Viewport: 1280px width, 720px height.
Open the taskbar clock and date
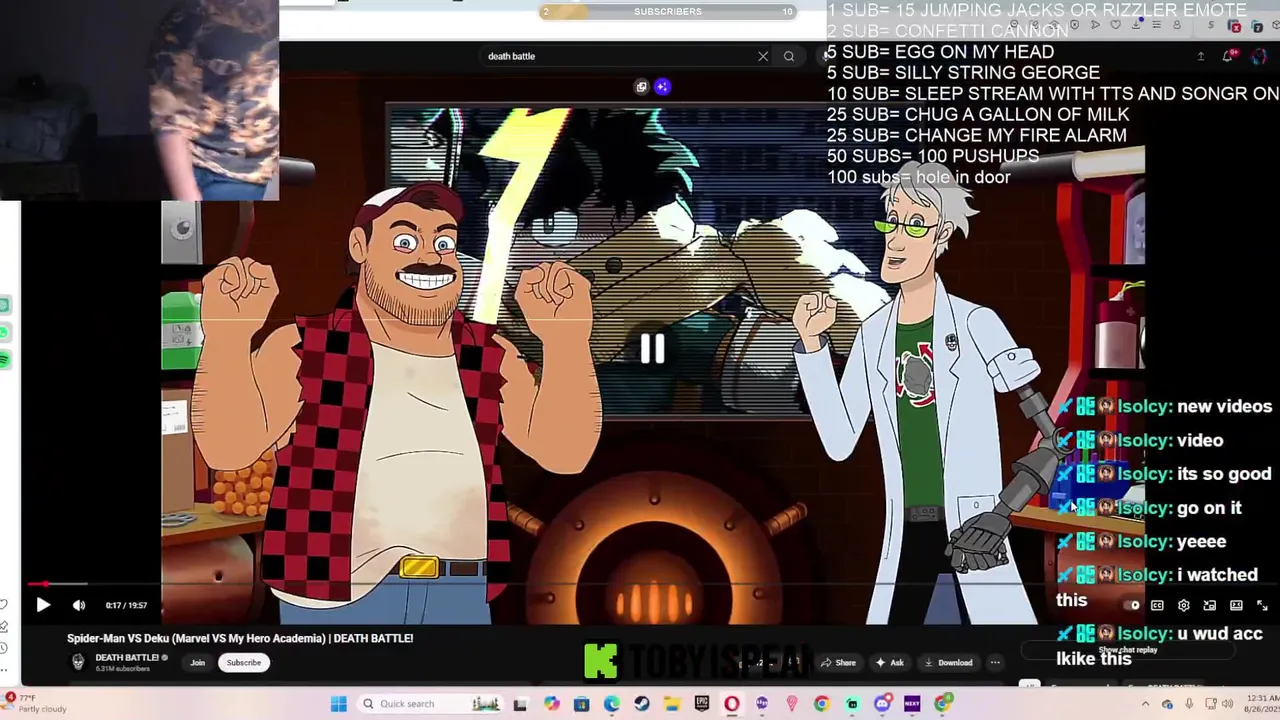pos(1262,704)
